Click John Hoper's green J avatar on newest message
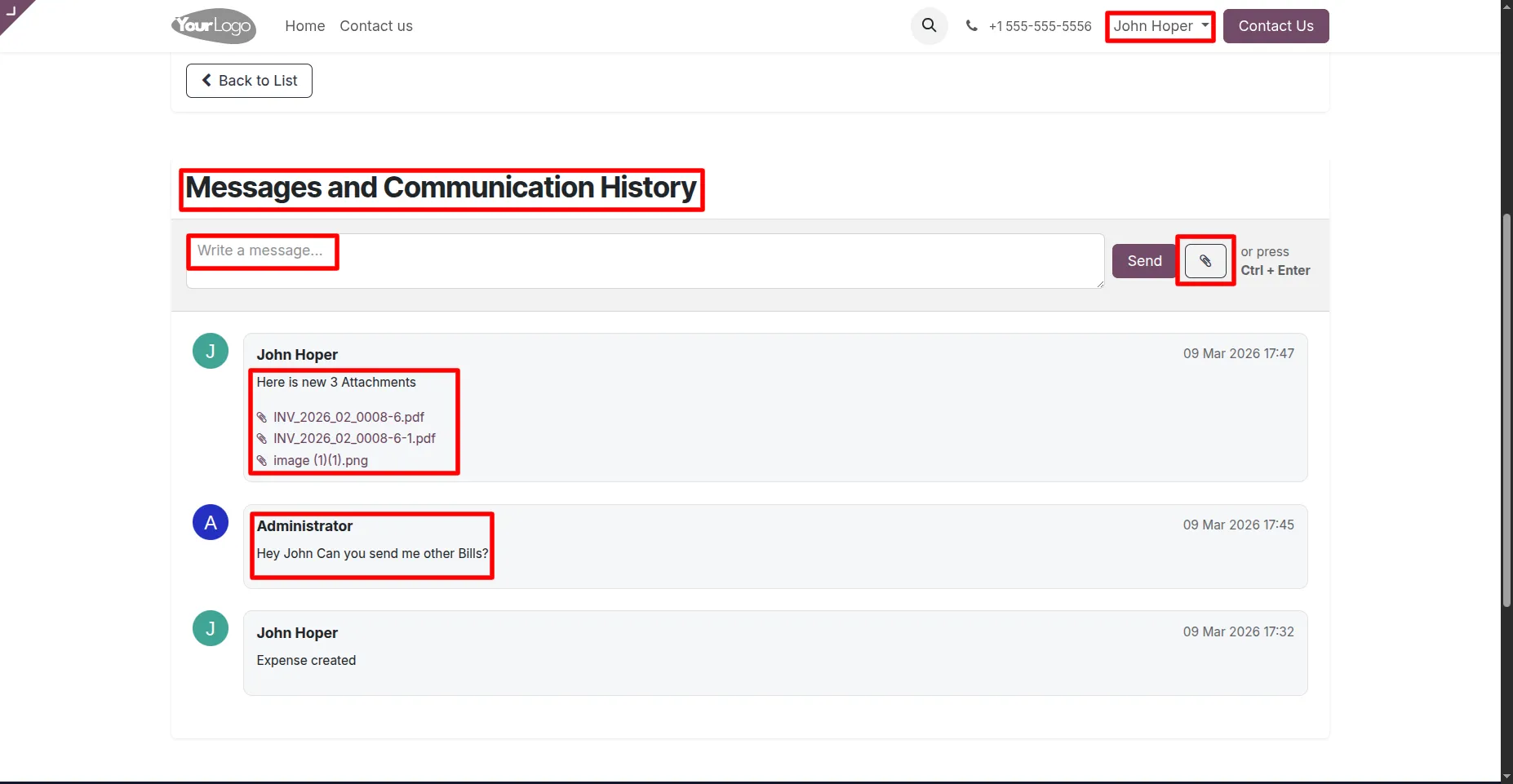Viewport: 1513px width, 784px height. (x=211, y=351)
